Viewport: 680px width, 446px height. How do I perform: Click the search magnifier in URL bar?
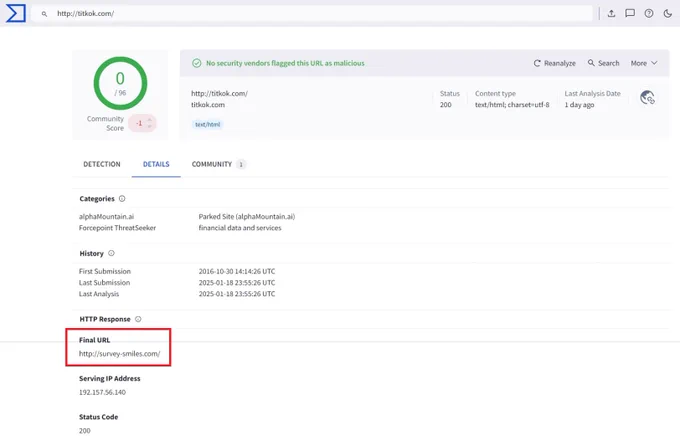pos(44,14)
